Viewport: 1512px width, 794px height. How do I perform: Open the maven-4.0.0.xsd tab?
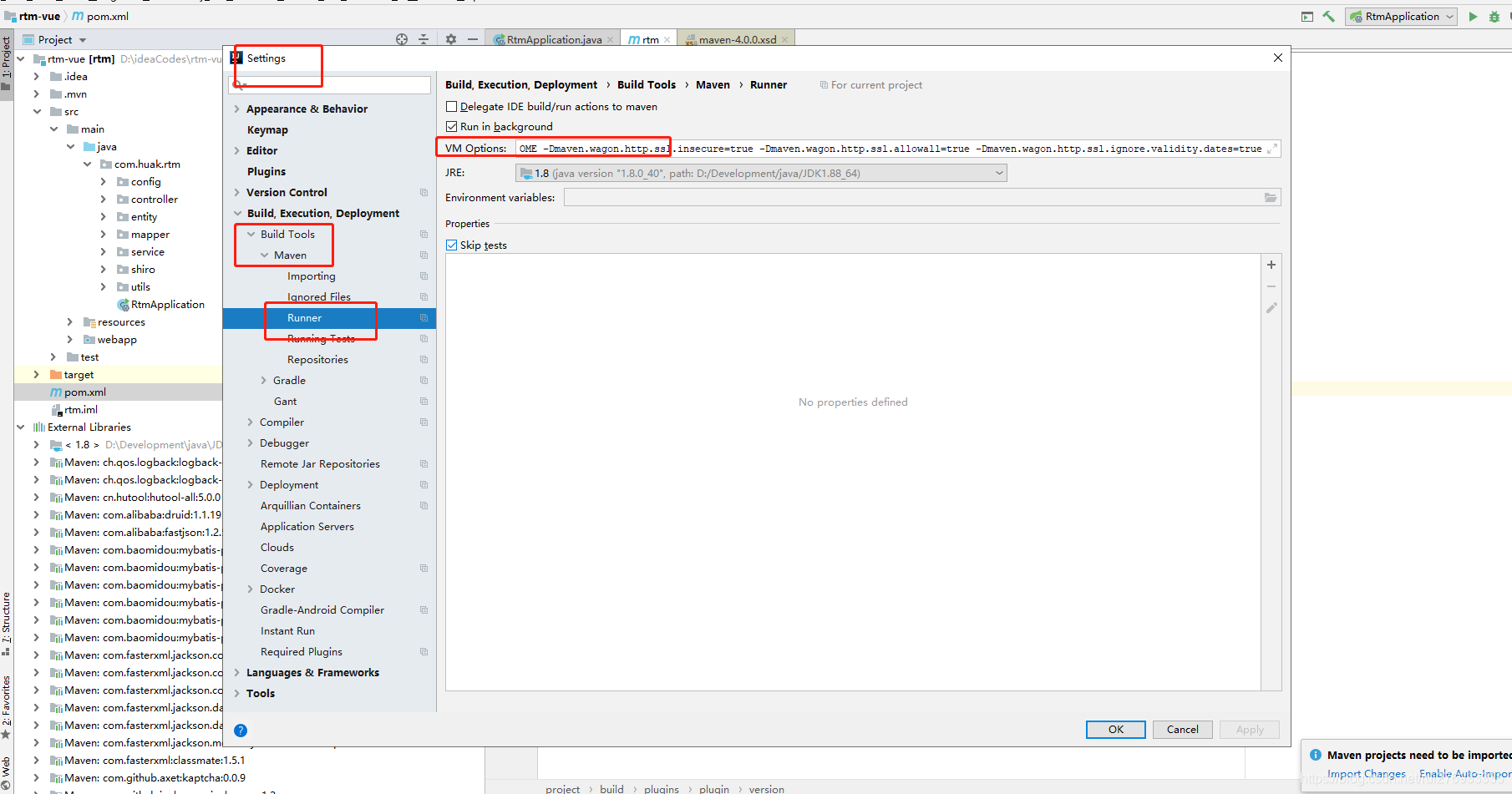(735, 38)
